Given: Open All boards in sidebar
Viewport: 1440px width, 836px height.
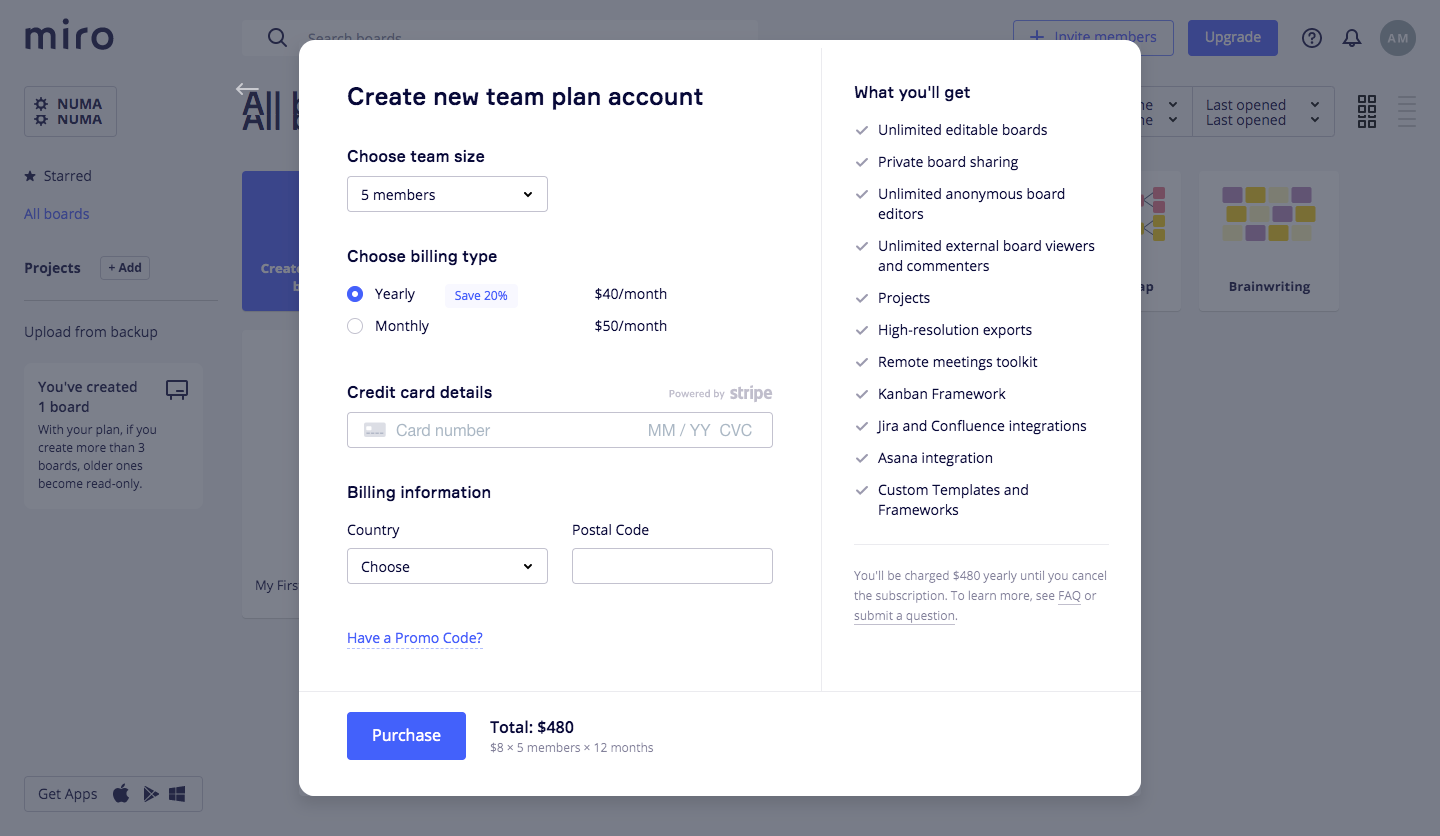Looking at the screenshot, I should (x=57, y=214).
